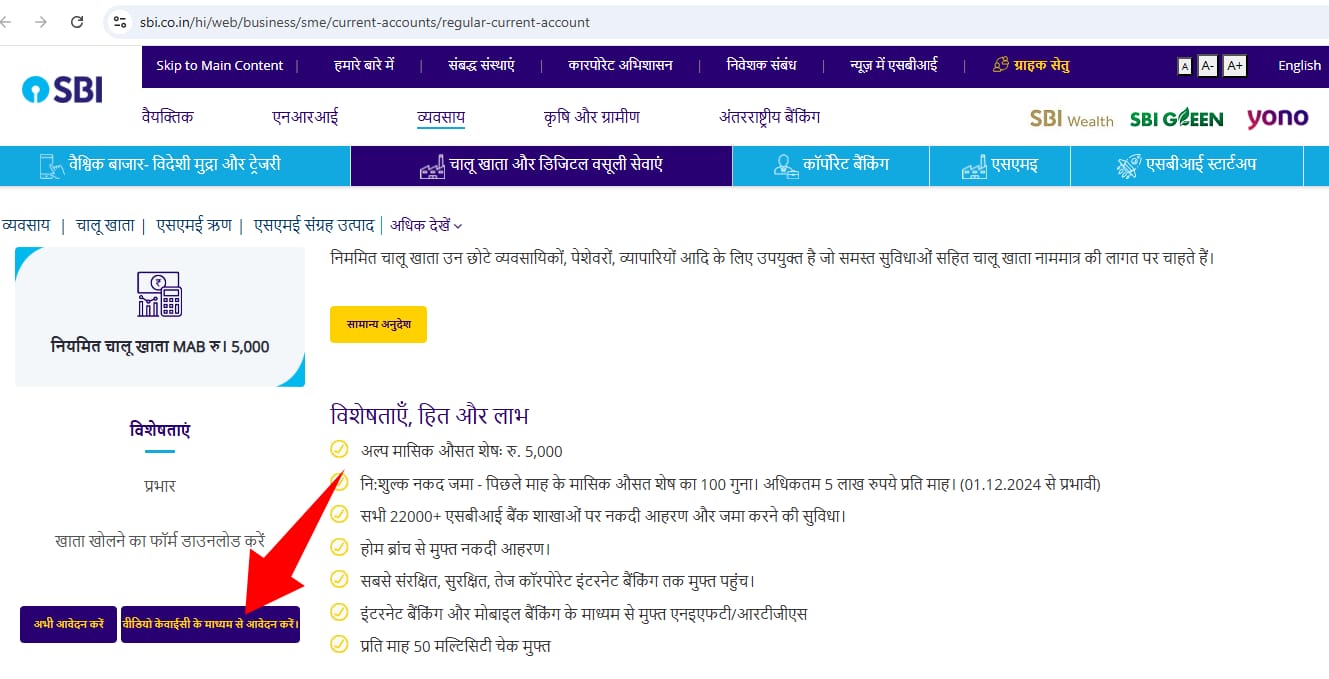Click the checkmark icon beside होम ब्रांच

coord(339,548)
